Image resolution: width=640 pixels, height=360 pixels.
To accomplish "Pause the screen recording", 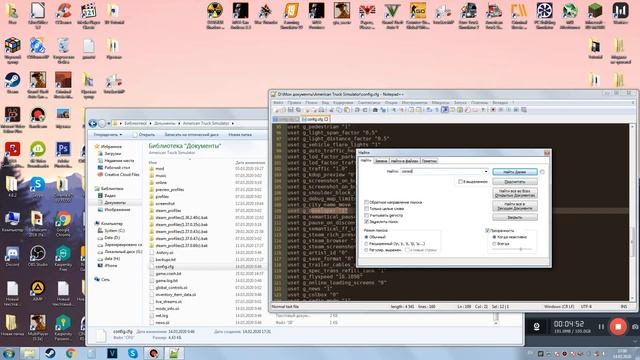I will (601, 327).
